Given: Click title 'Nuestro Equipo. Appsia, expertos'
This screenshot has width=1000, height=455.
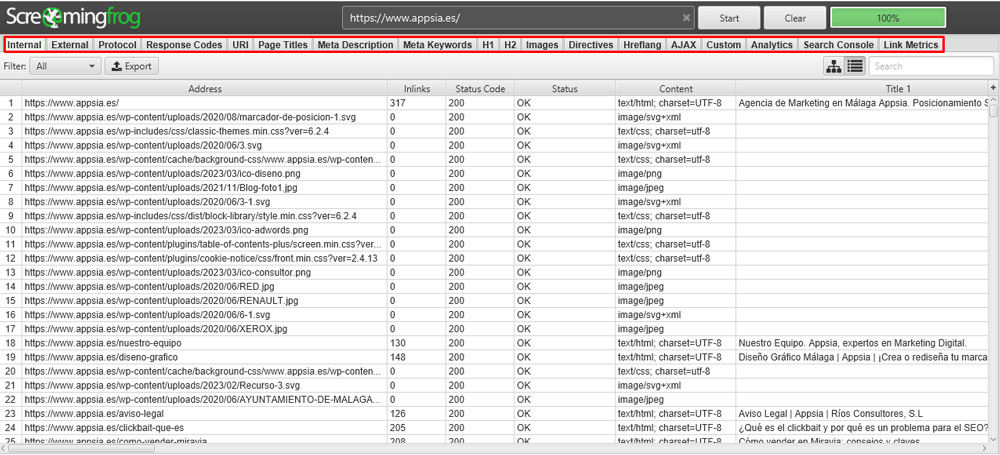Looking at the screenshot, I should 853,343.
